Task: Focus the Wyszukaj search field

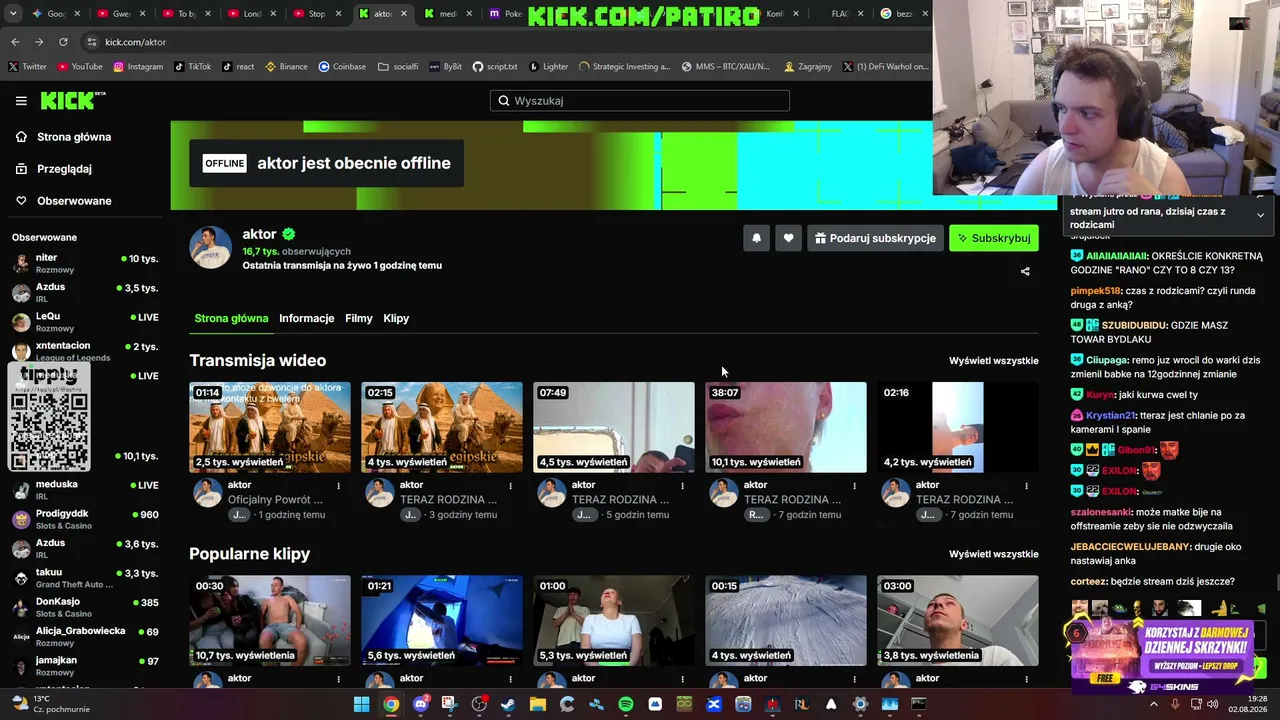Action: 640,100
